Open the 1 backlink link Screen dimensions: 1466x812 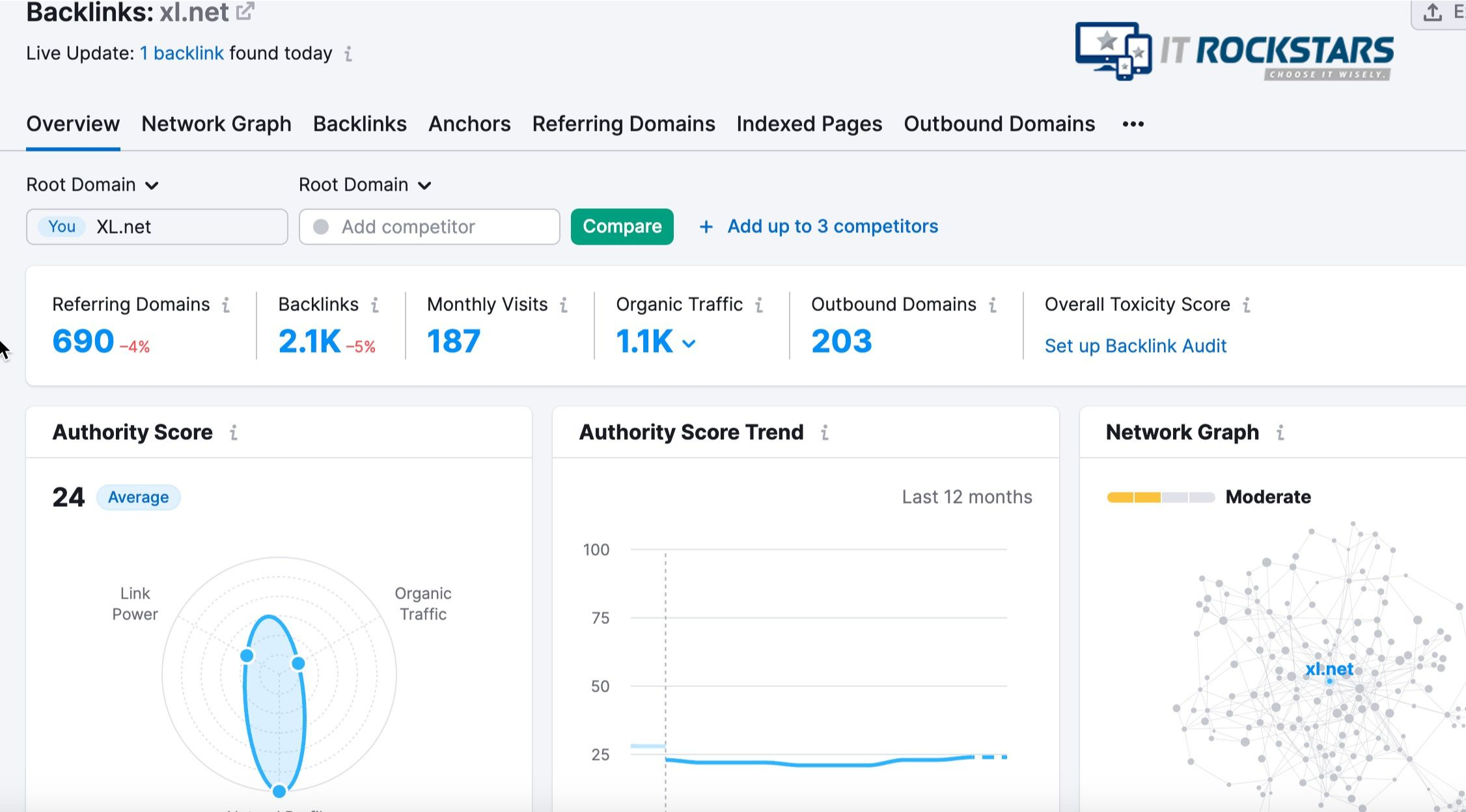click(182, 53)
